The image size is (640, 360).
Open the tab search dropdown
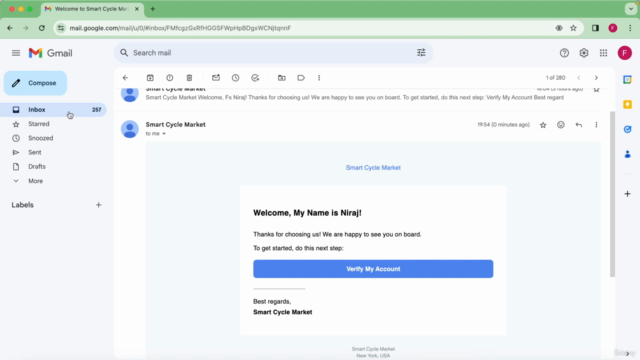tap(631, 9)
